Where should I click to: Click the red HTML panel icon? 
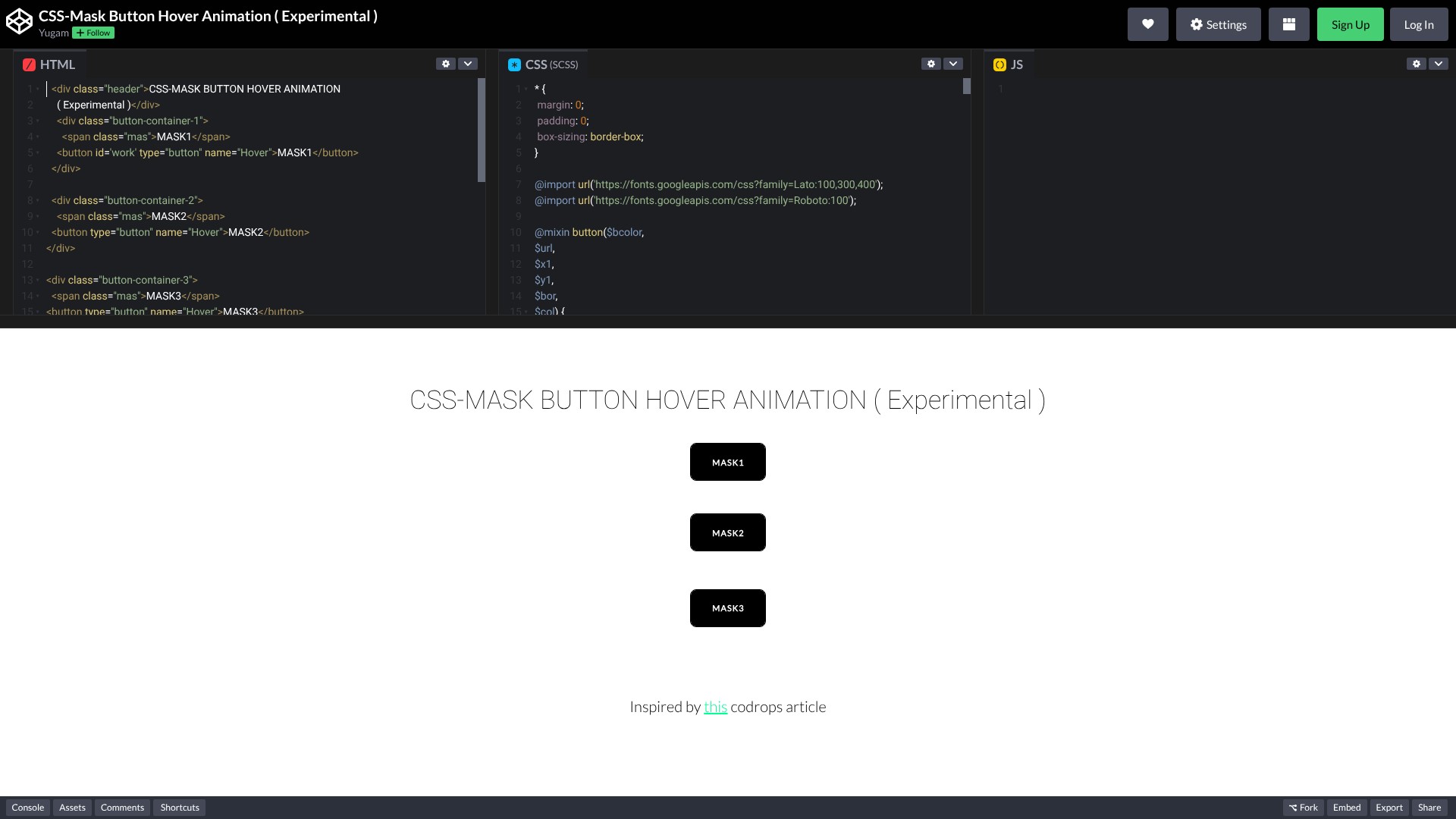29,65
